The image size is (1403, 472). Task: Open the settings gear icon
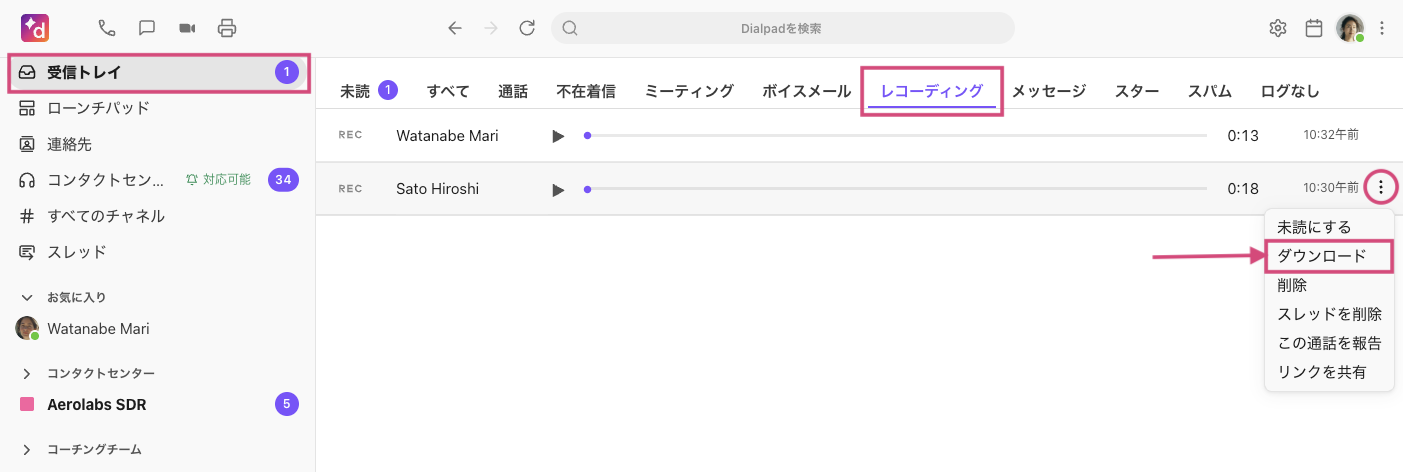(1277, 28)
